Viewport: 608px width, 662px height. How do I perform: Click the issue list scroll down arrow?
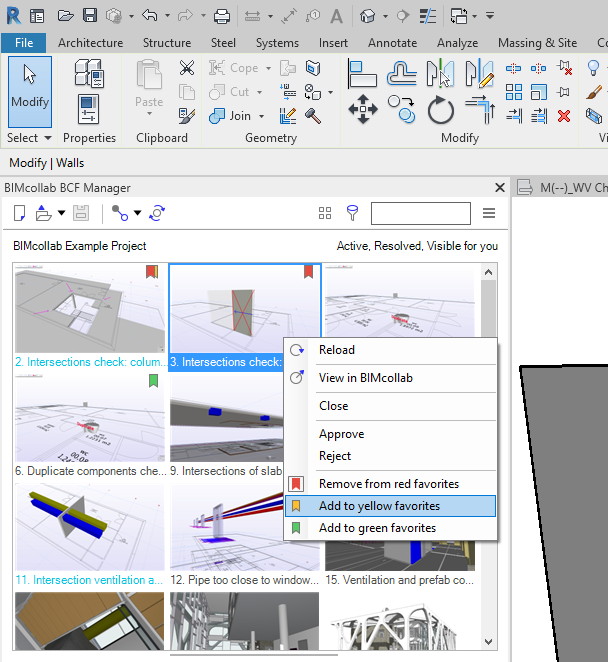[x=489, y=642]
